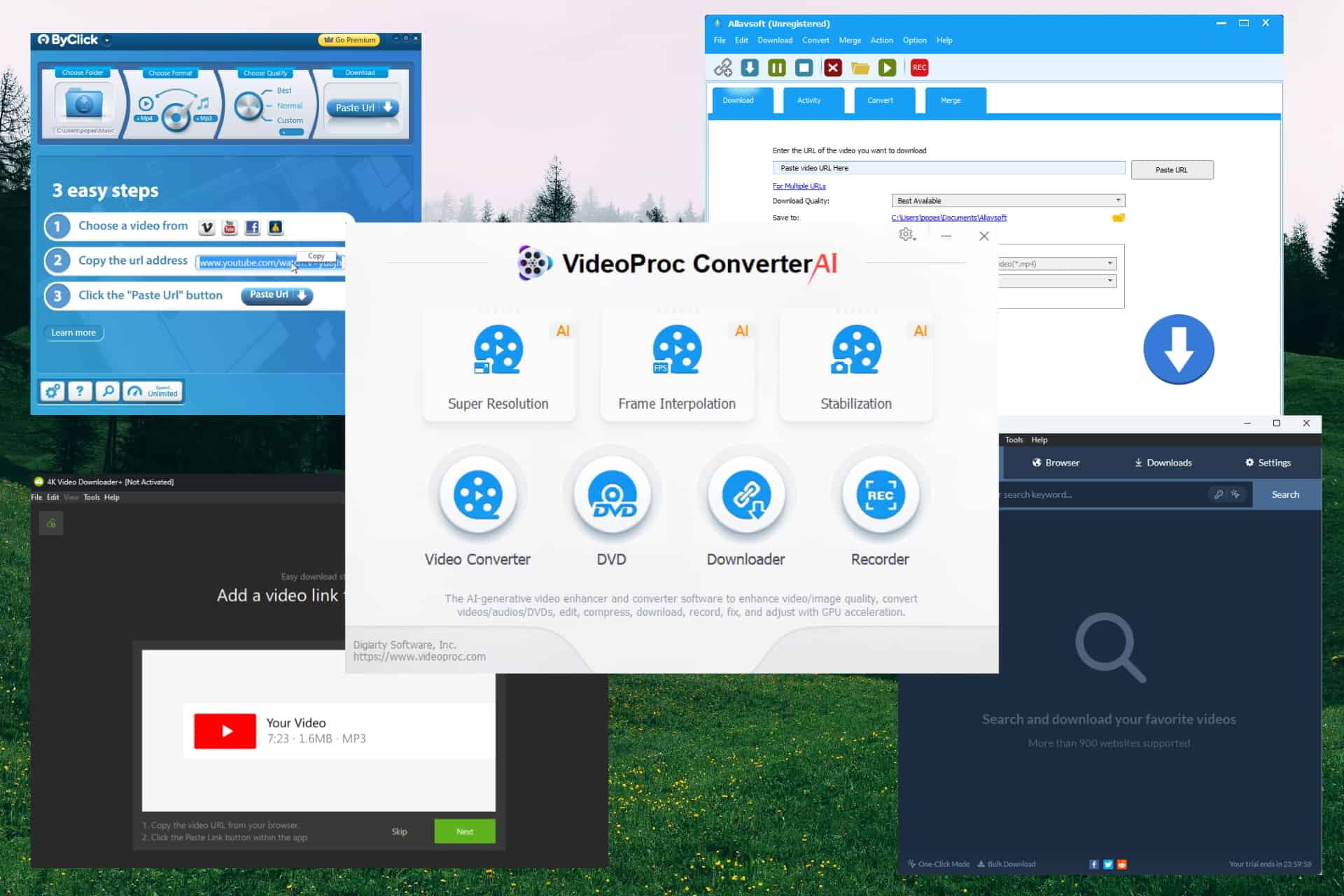Open ByClick search magnifier button
This screenshot has width=1344, height=896.
tap(108, 391)
